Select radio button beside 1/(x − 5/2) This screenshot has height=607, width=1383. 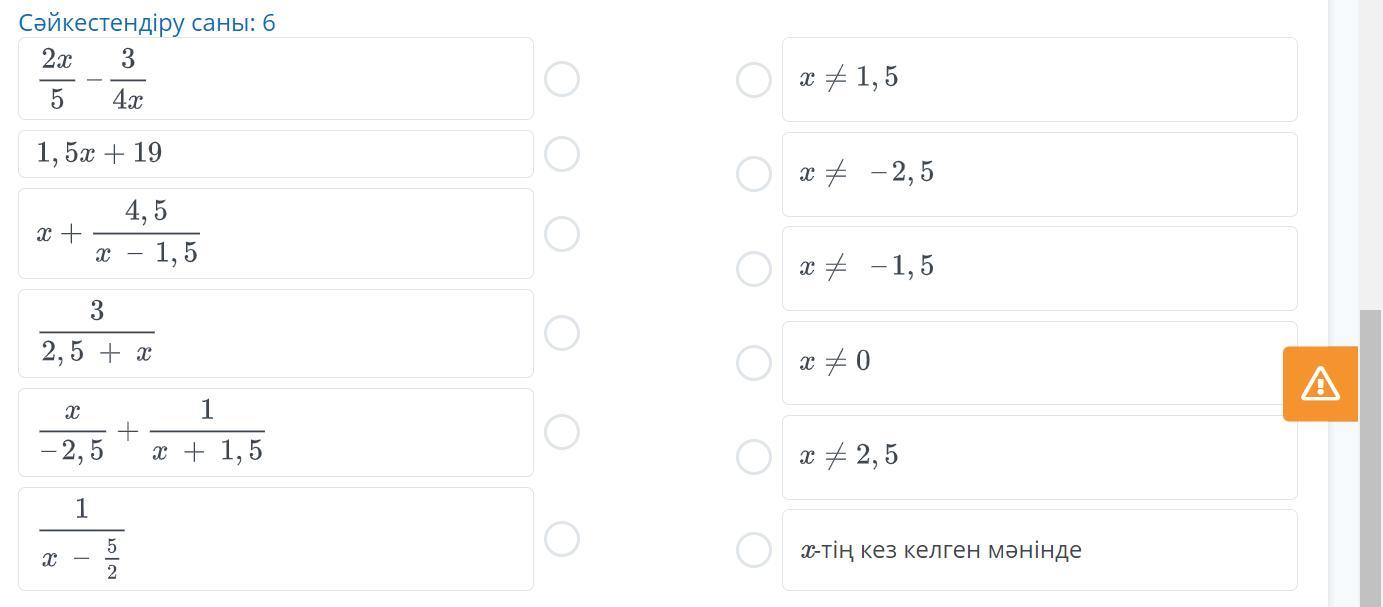click(562, 539)
